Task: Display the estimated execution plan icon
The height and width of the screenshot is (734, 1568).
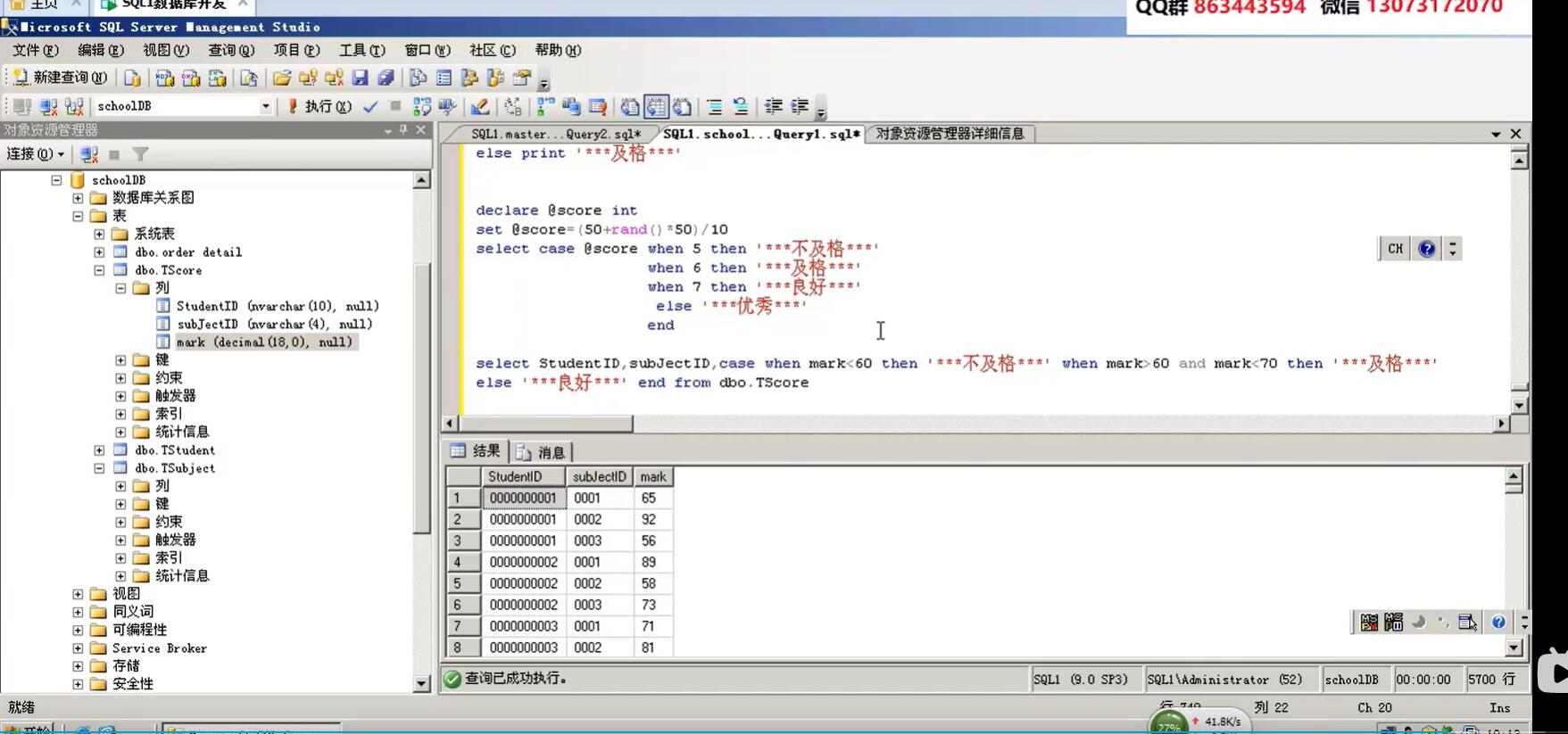Action: coord(422,106)
